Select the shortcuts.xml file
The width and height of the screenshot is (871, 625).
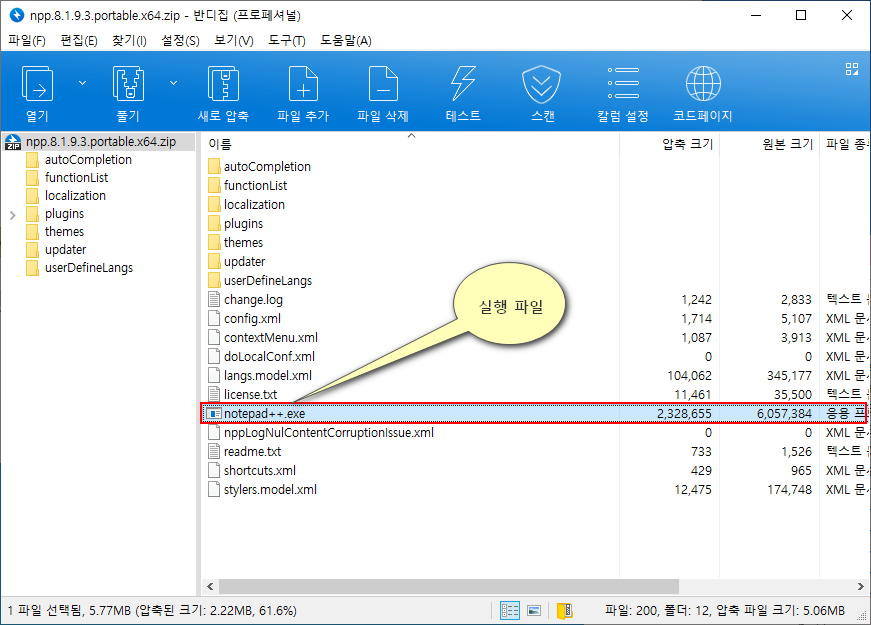tap(259, 471)
